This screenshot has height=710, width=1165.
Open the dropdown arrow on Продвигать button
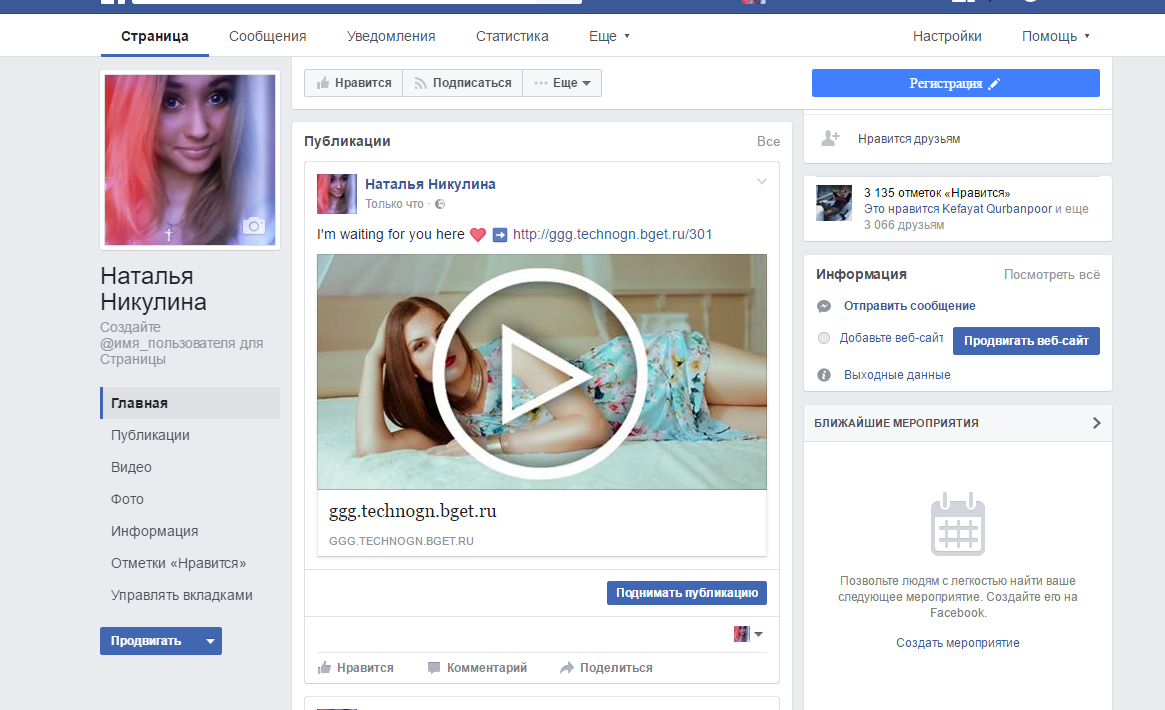coord(210,641)
